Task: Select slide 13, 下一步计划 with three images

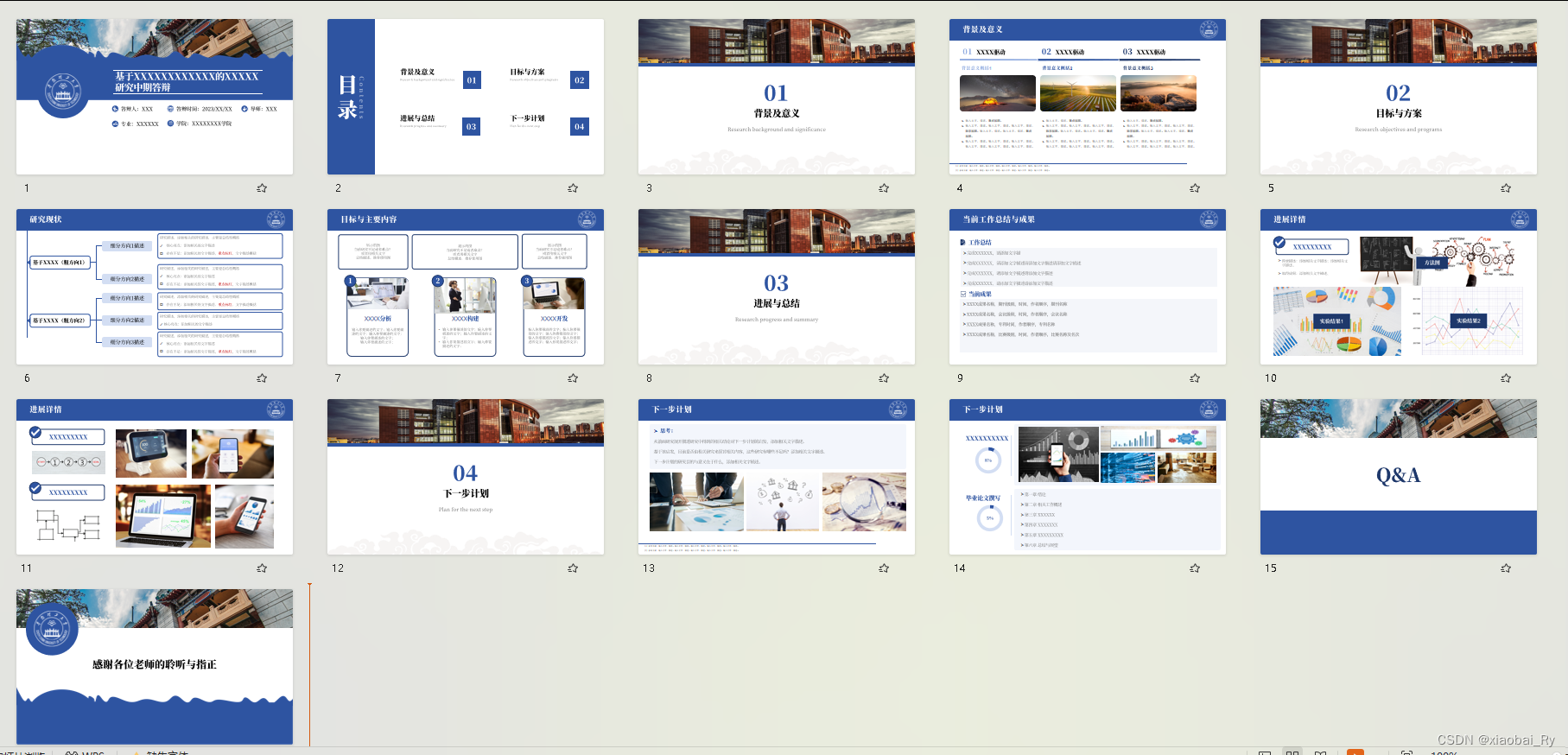Action: tap(777, 477)
